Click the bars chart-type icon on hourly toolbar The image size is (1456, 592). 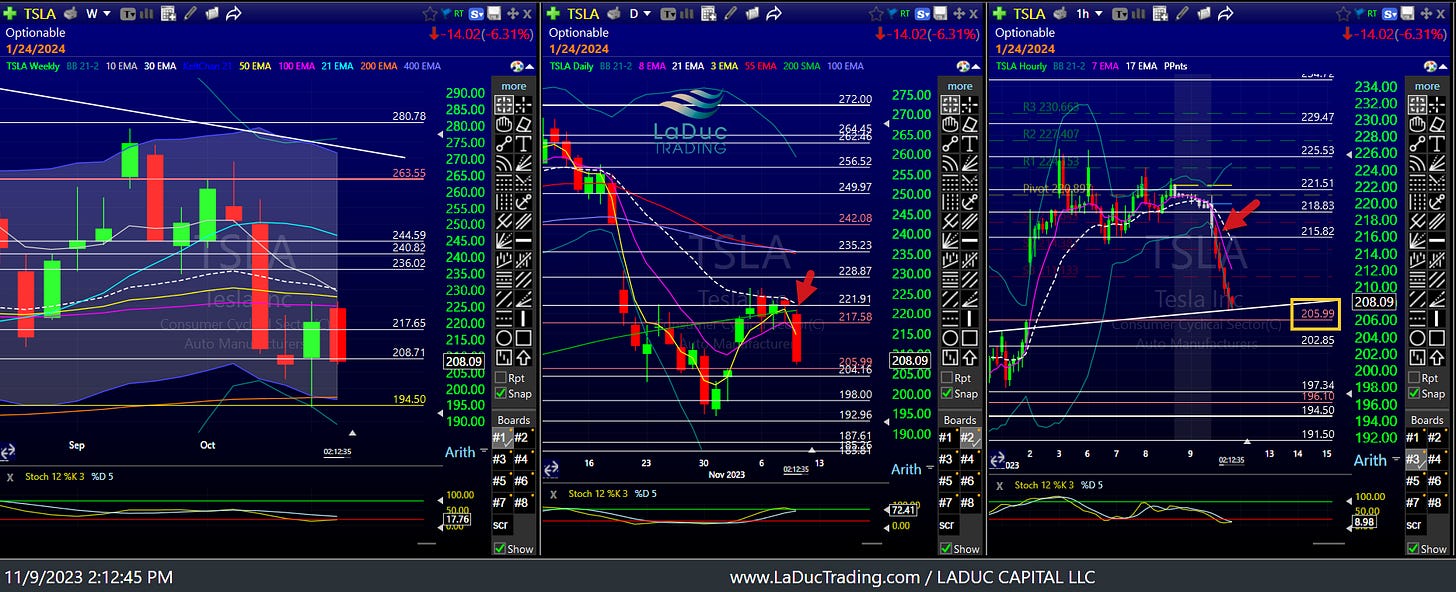(1138, 14)
